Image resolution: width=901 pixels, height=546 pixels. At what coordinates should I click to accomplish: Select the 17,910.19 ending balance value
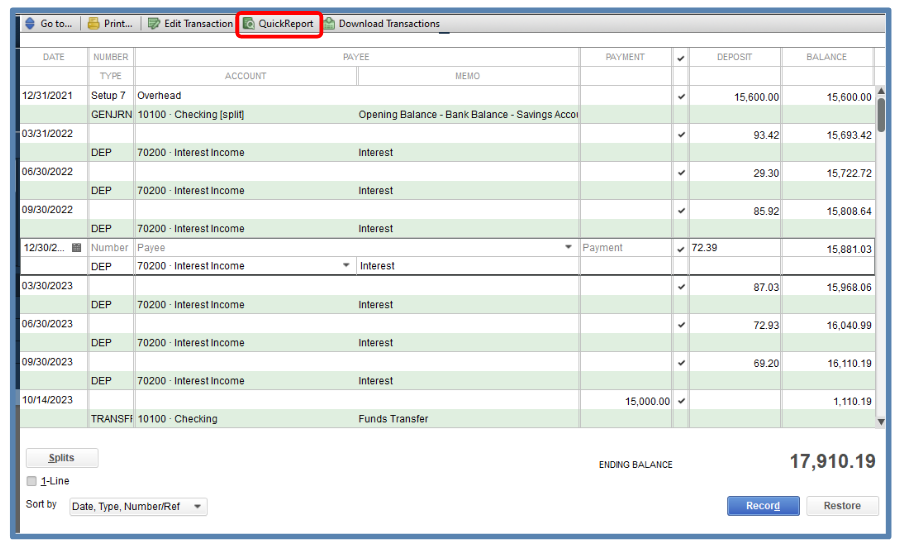[833, 461]
